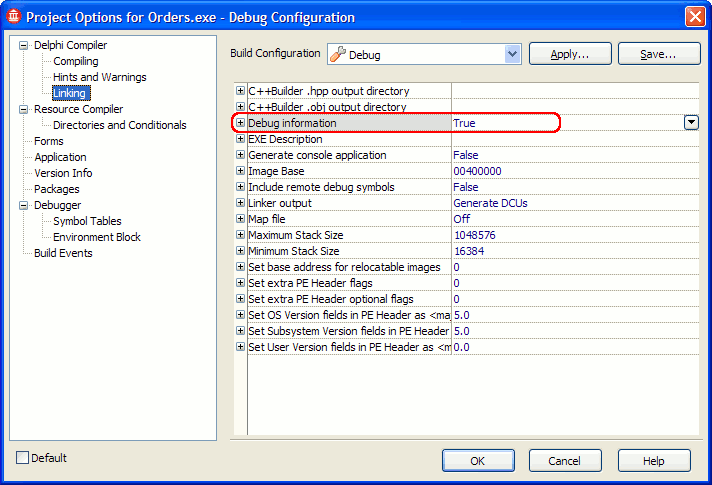Select Symbol Tables under Debugger

87,221
